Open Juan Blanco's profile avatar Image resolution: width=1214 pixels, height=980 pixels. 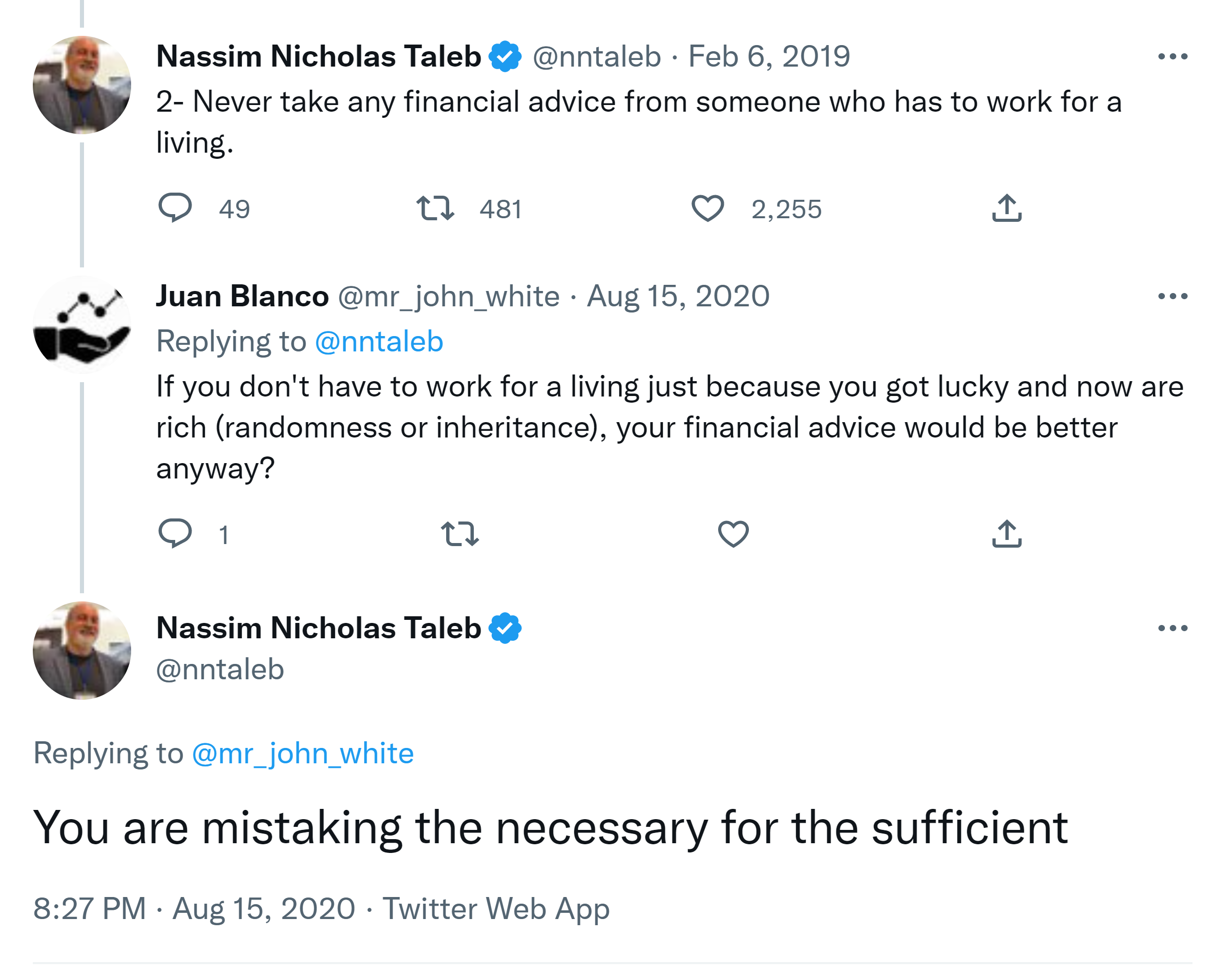(82, 325)
